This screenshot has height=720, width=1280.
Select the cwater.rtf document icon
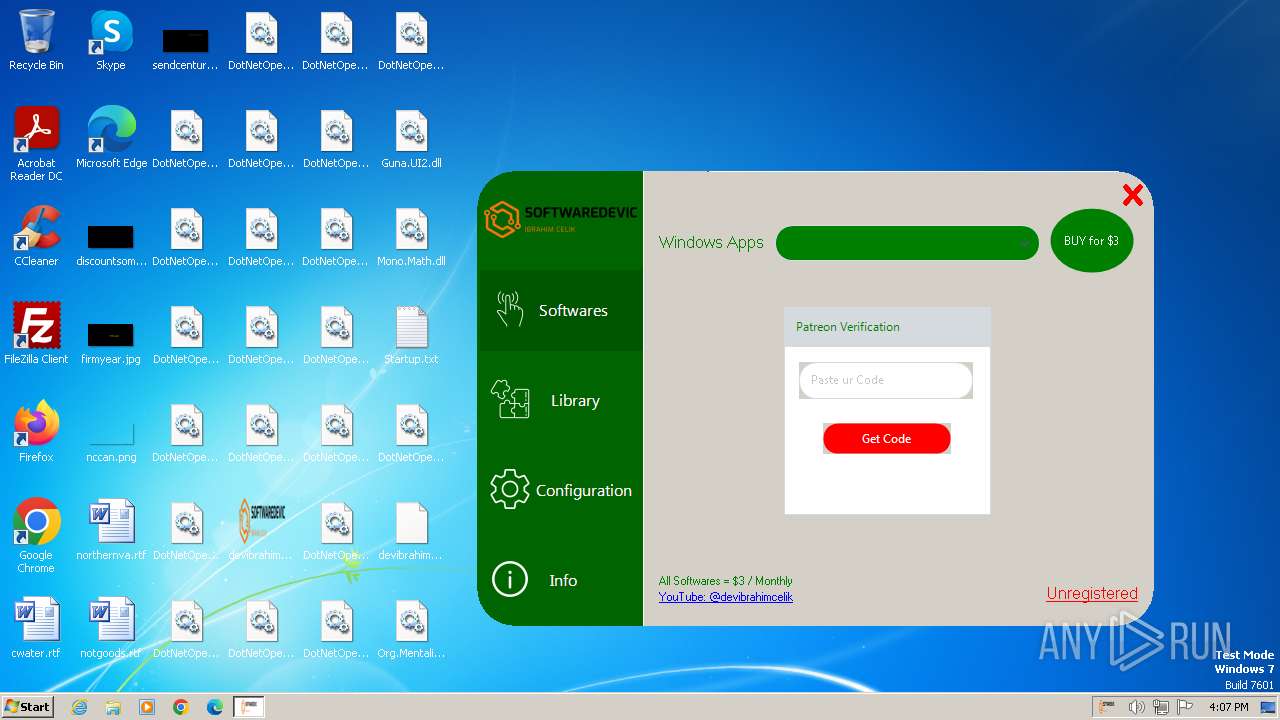tap(36, 628)
